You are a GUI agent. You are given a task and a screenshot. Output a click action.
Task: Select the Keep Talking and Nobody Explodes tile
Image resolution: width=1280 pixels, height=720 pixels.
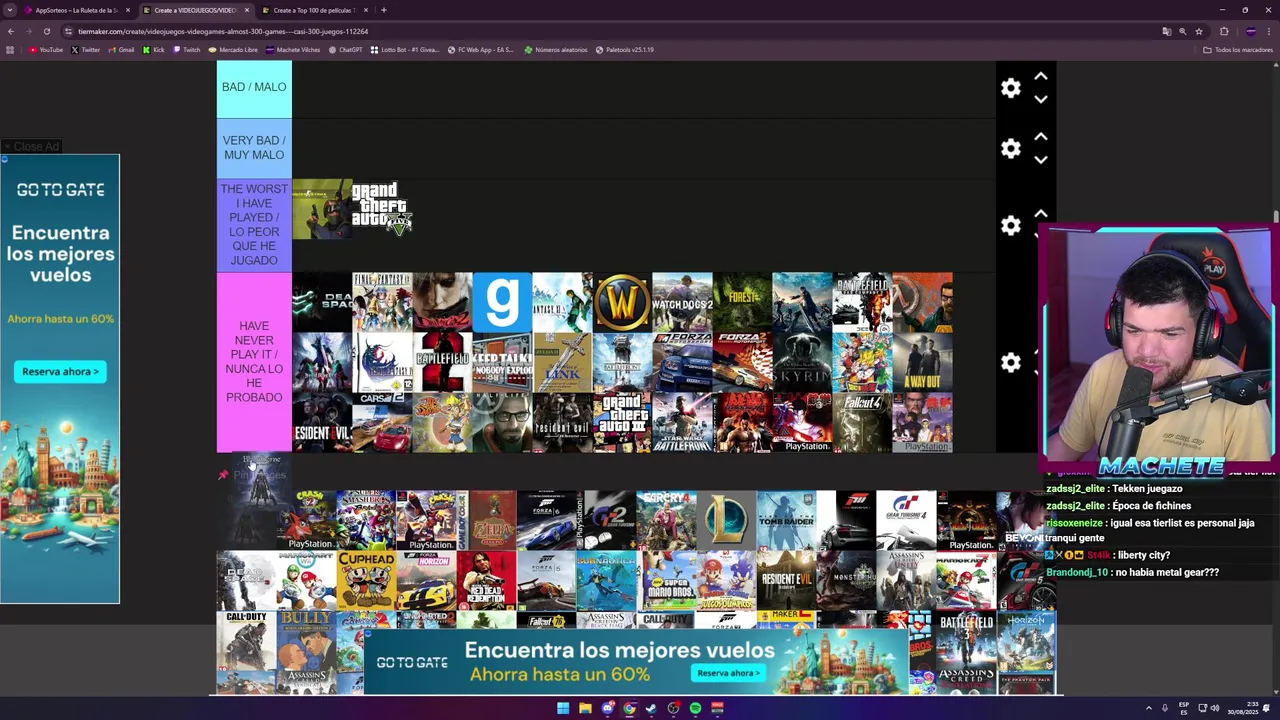[x=502, y=362]
